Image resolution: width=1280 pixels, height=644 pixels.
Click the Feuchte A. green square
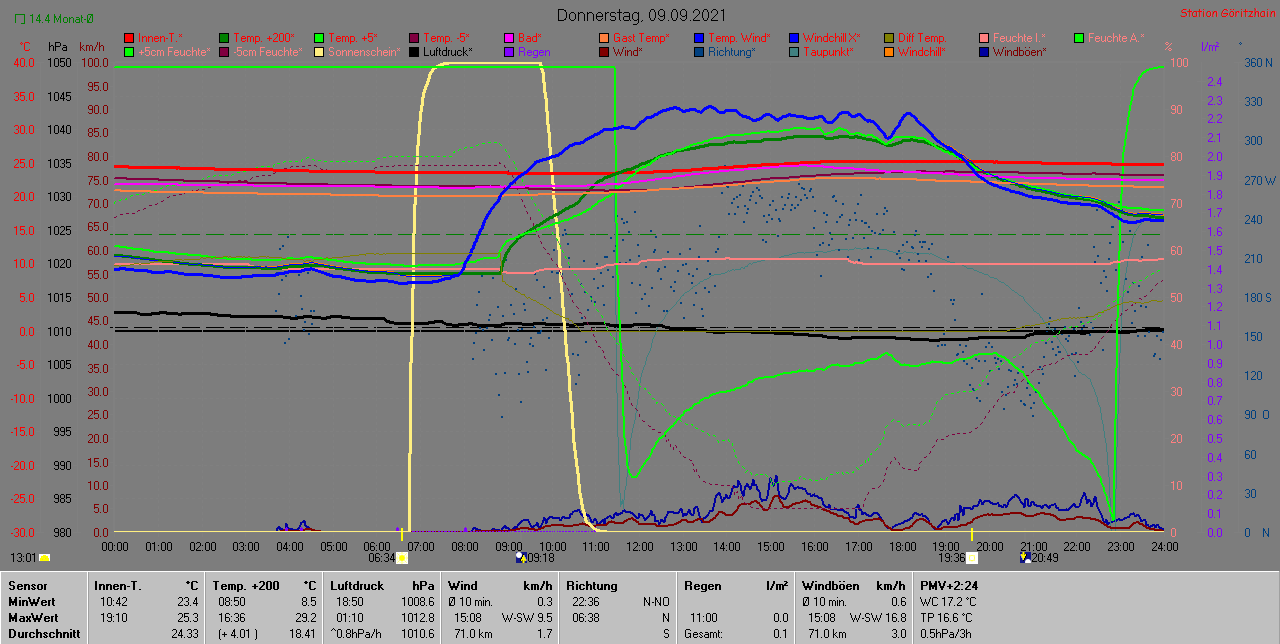point(1079,38)
